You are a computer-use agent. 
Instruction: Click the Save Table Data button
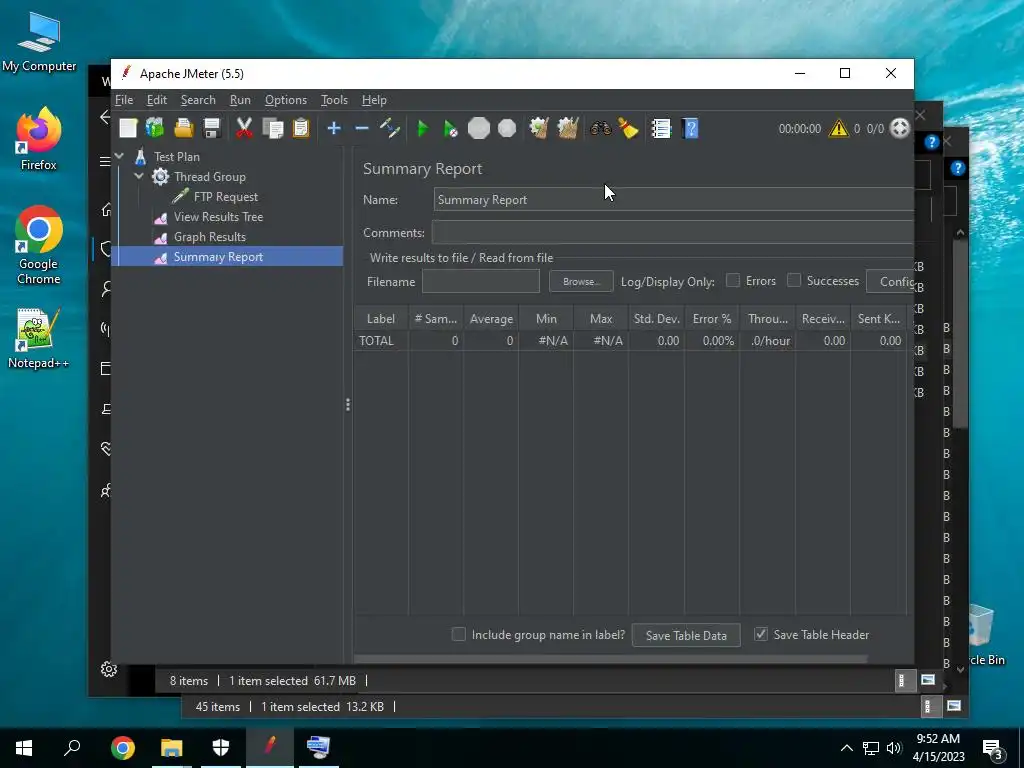pyautogui.click(x=686, y=635)
